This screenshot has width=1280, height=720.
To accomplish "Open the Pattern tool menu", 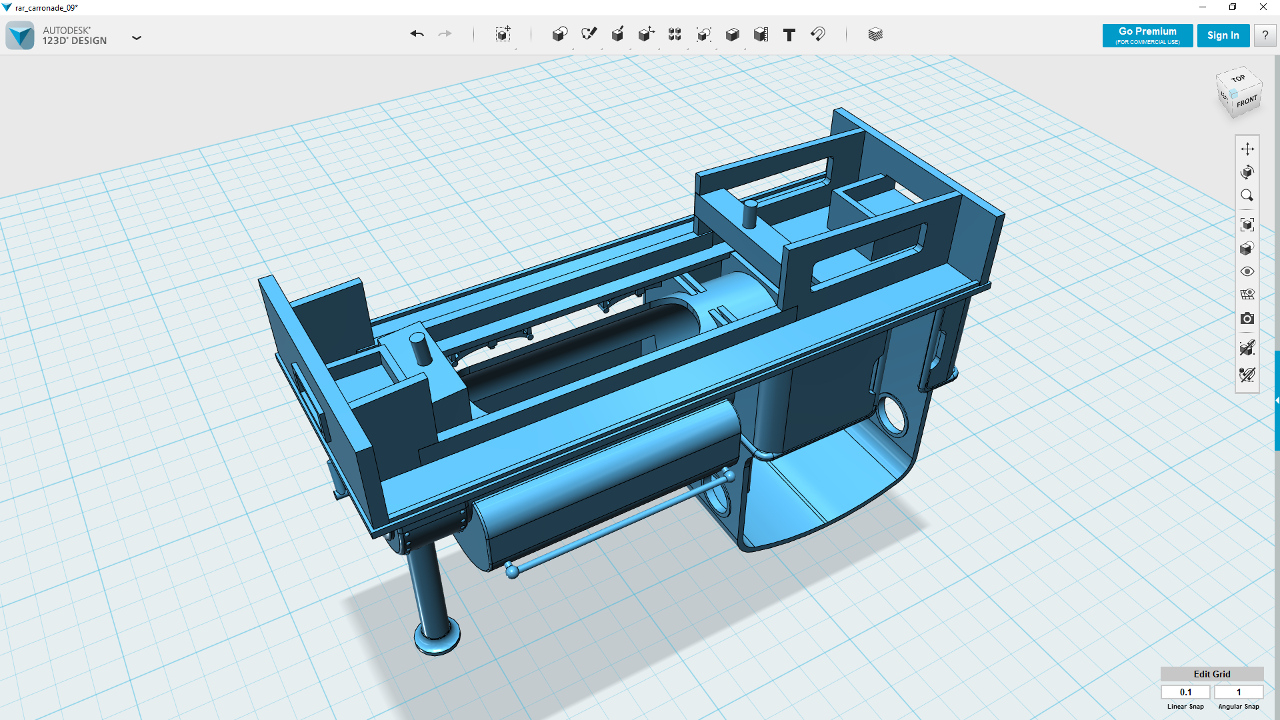I will point(675,34).
